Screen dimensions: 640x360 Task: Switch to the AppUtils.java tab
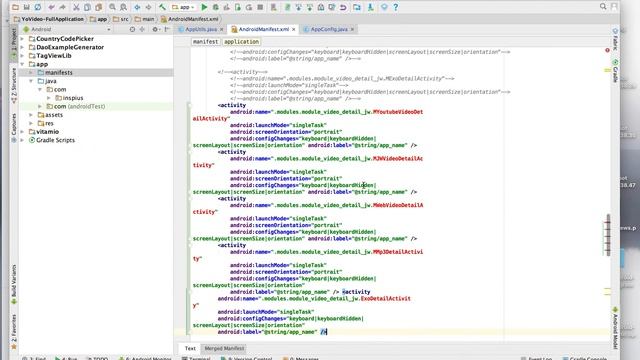(201, 29)
